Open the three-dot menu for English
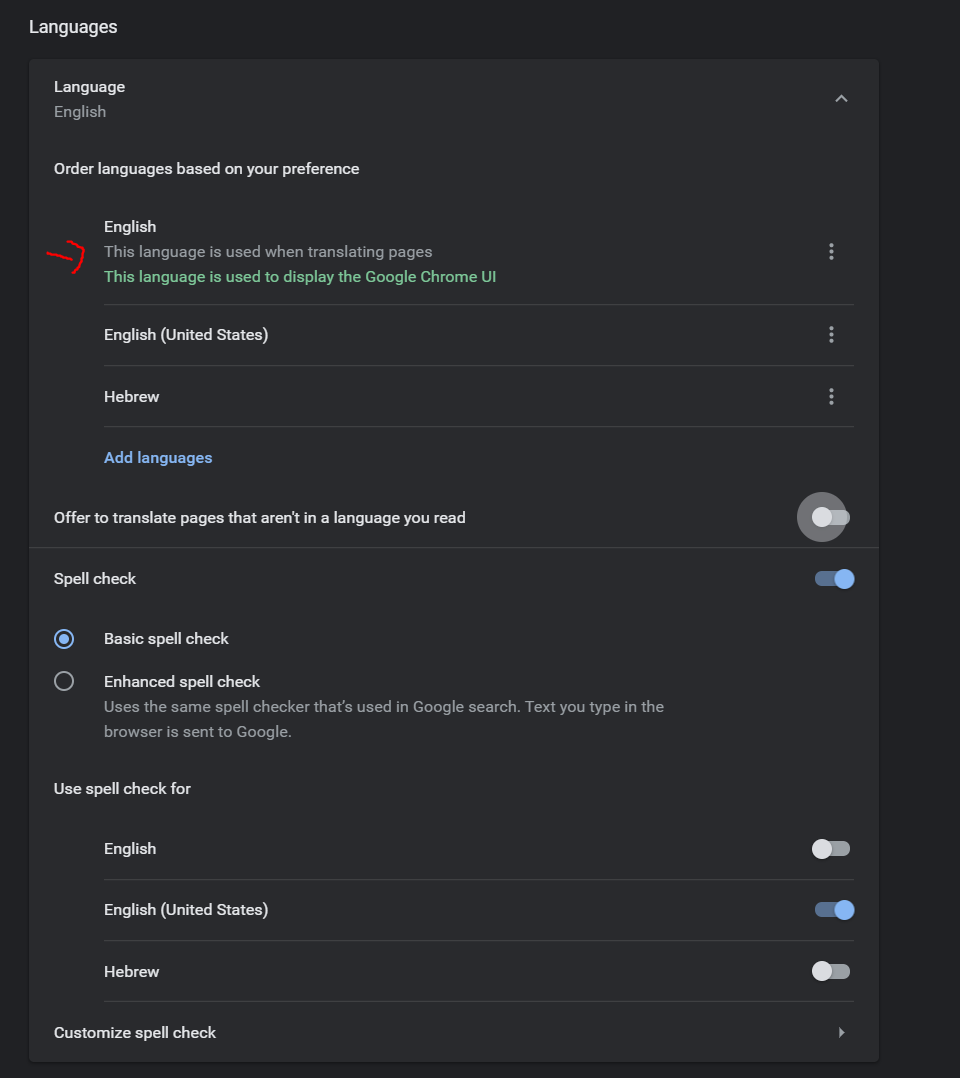The height and width of the screenshot is (1078, 960). click(831, 252)
